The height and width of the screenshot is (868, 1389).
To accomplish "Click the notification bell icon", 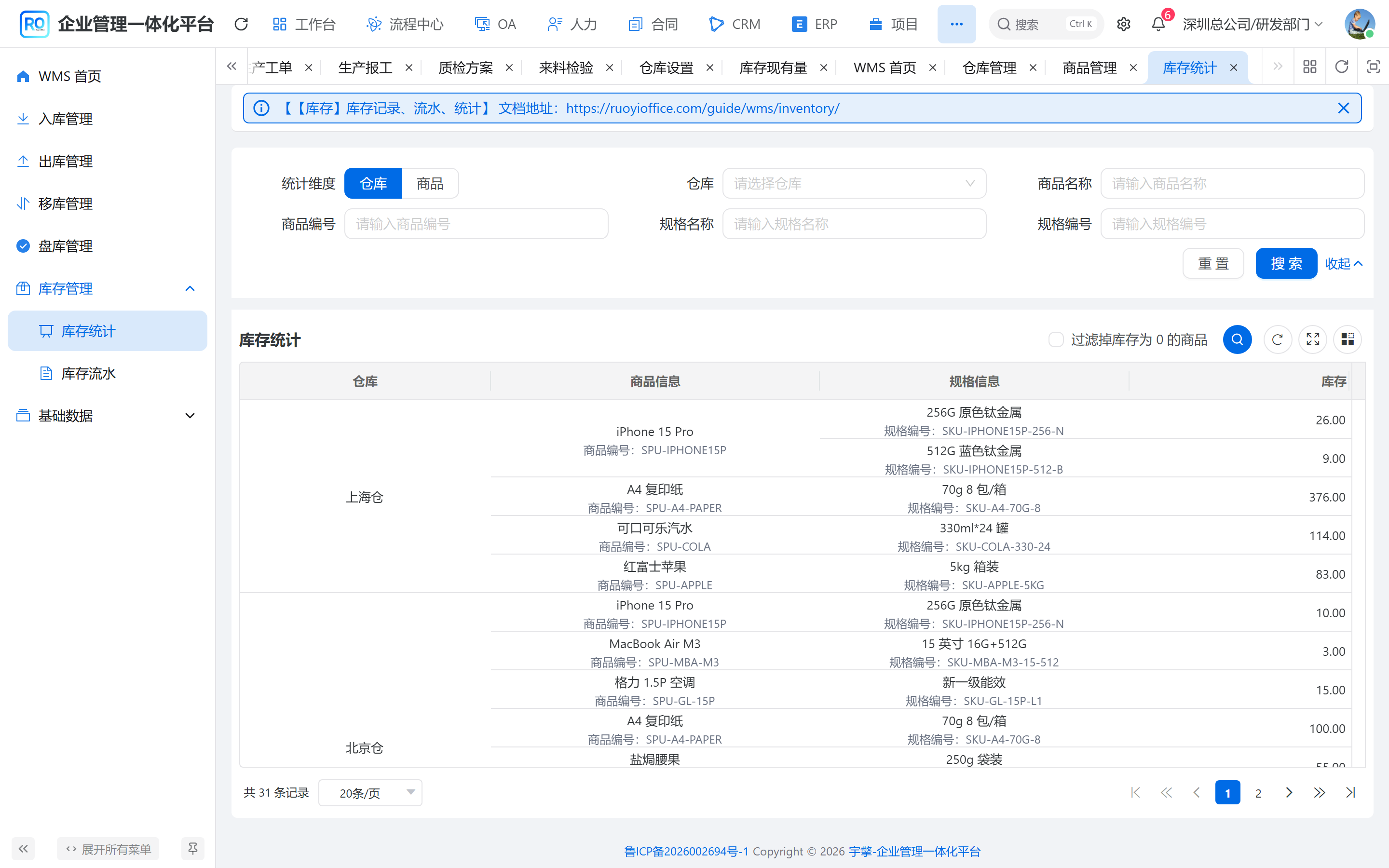I will pos(1157,24).
